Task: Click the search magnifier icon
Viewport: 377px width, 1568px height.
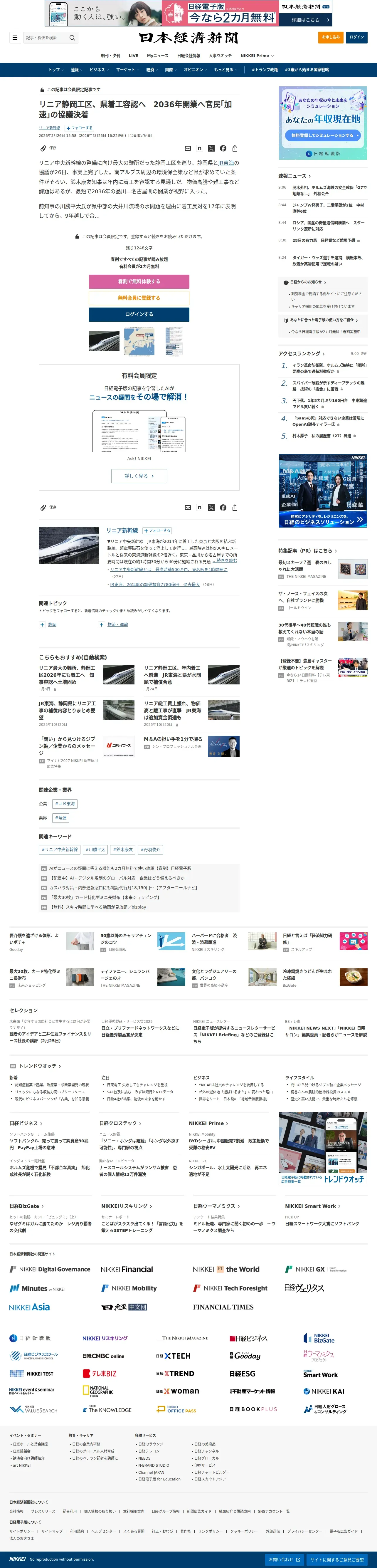Action: (x=72, y=38)
